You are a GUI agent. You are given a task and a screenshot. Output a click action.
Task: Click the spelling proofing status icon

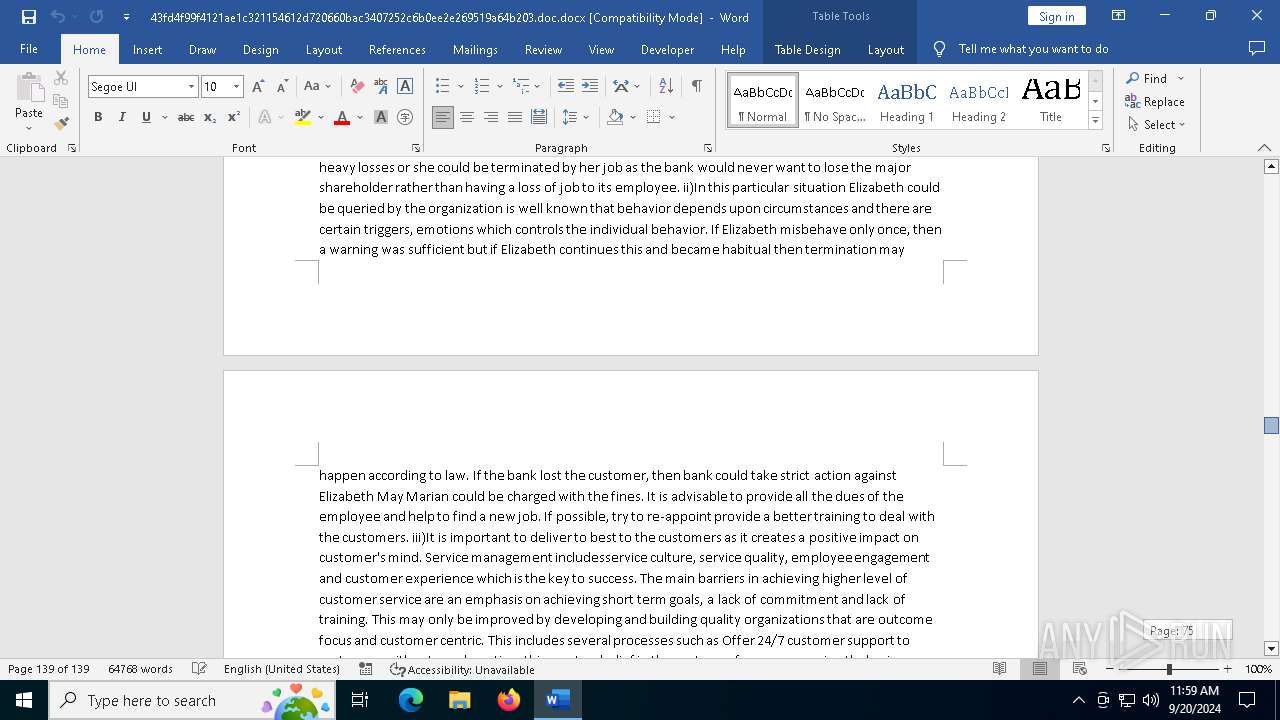[199, 669]
